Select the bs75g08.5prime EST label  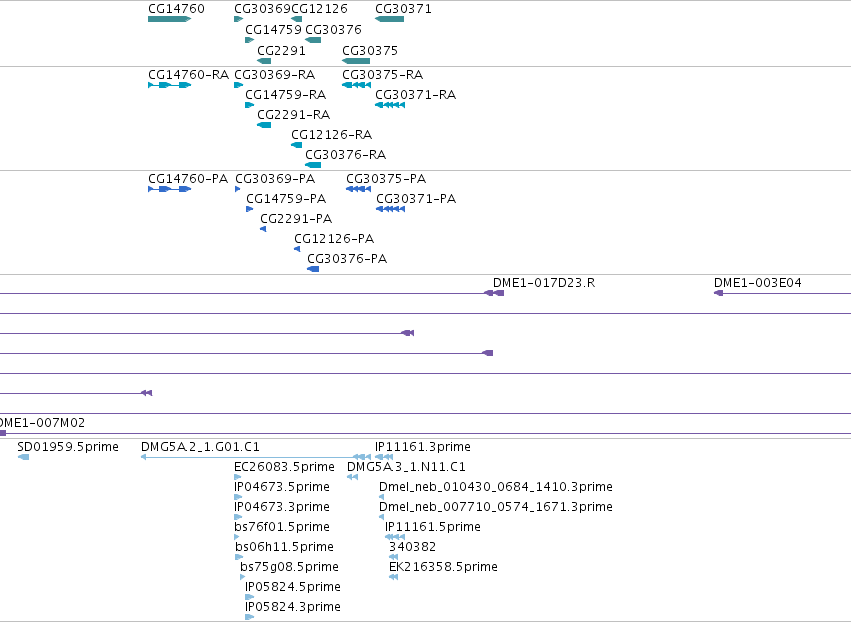click(x=289, y=567)
